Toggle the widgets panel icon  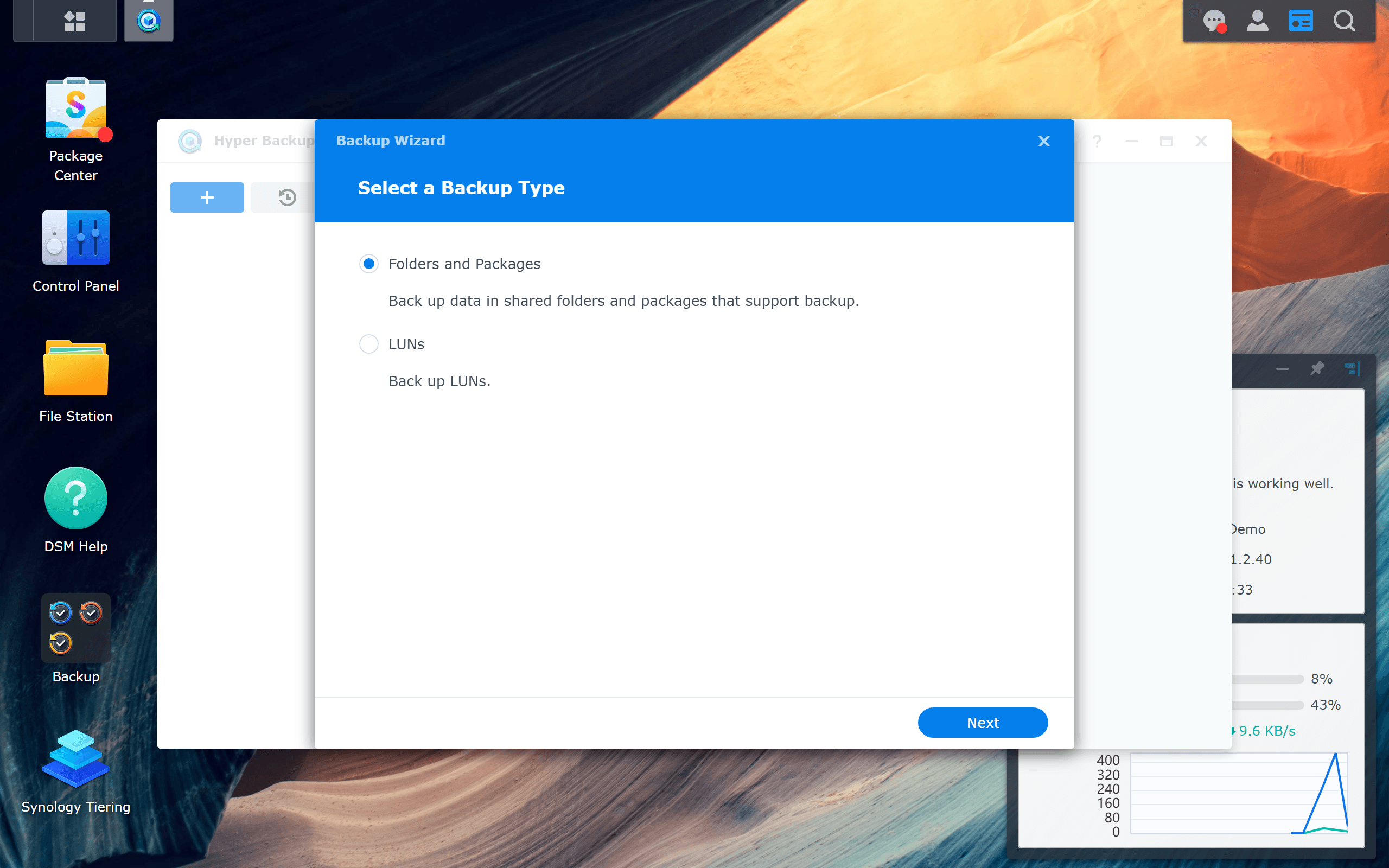pos(1301,21)
